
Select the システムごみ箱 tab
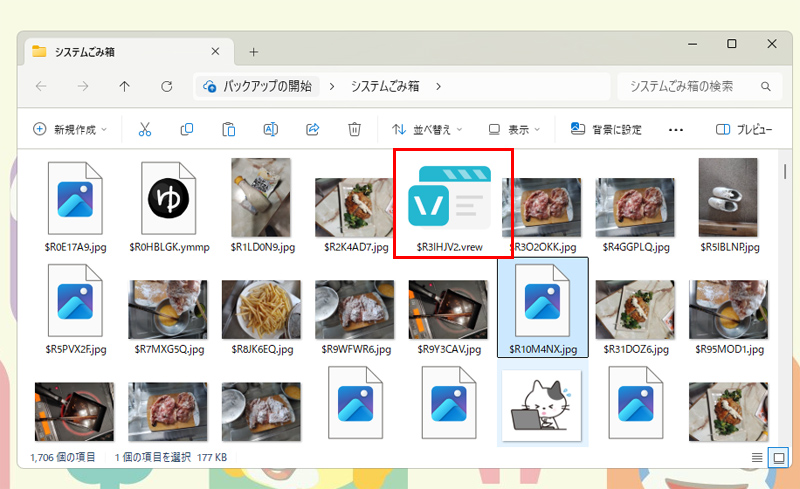pyautogui.click(x=120, y=51)
